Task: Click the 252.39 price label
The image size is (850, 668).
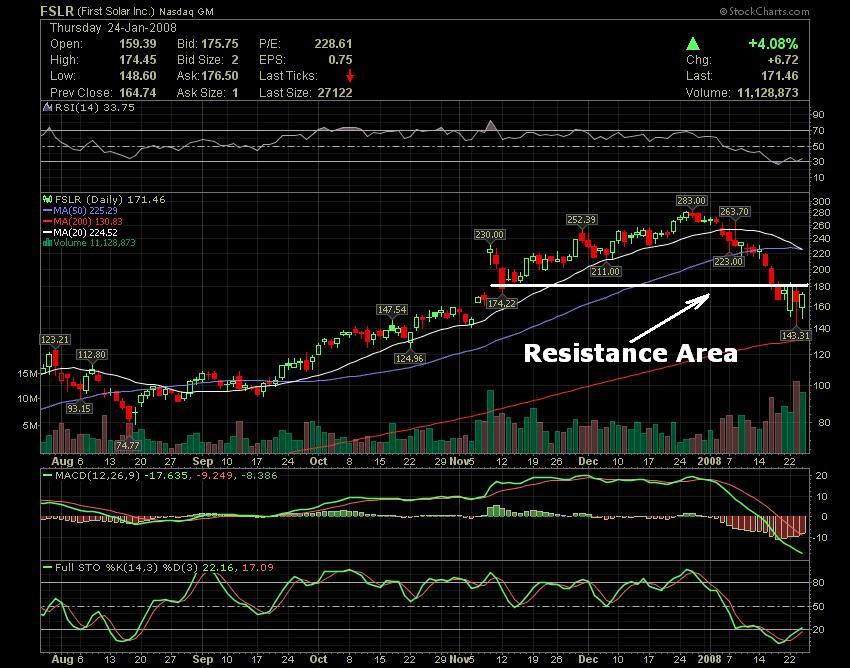Action: [581, 220]
